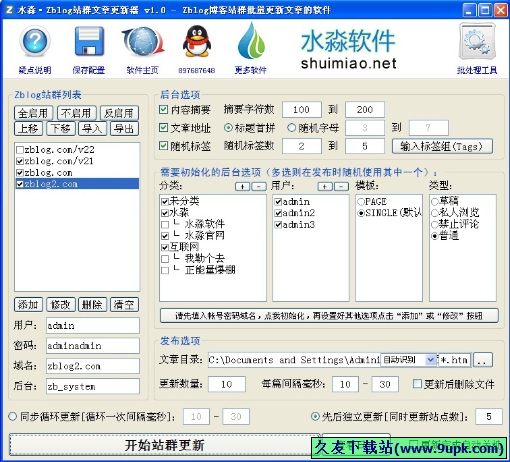This screenshot has width=510, height=462.
Task: Click the *.htm file filter field
Action: (455, 360)
